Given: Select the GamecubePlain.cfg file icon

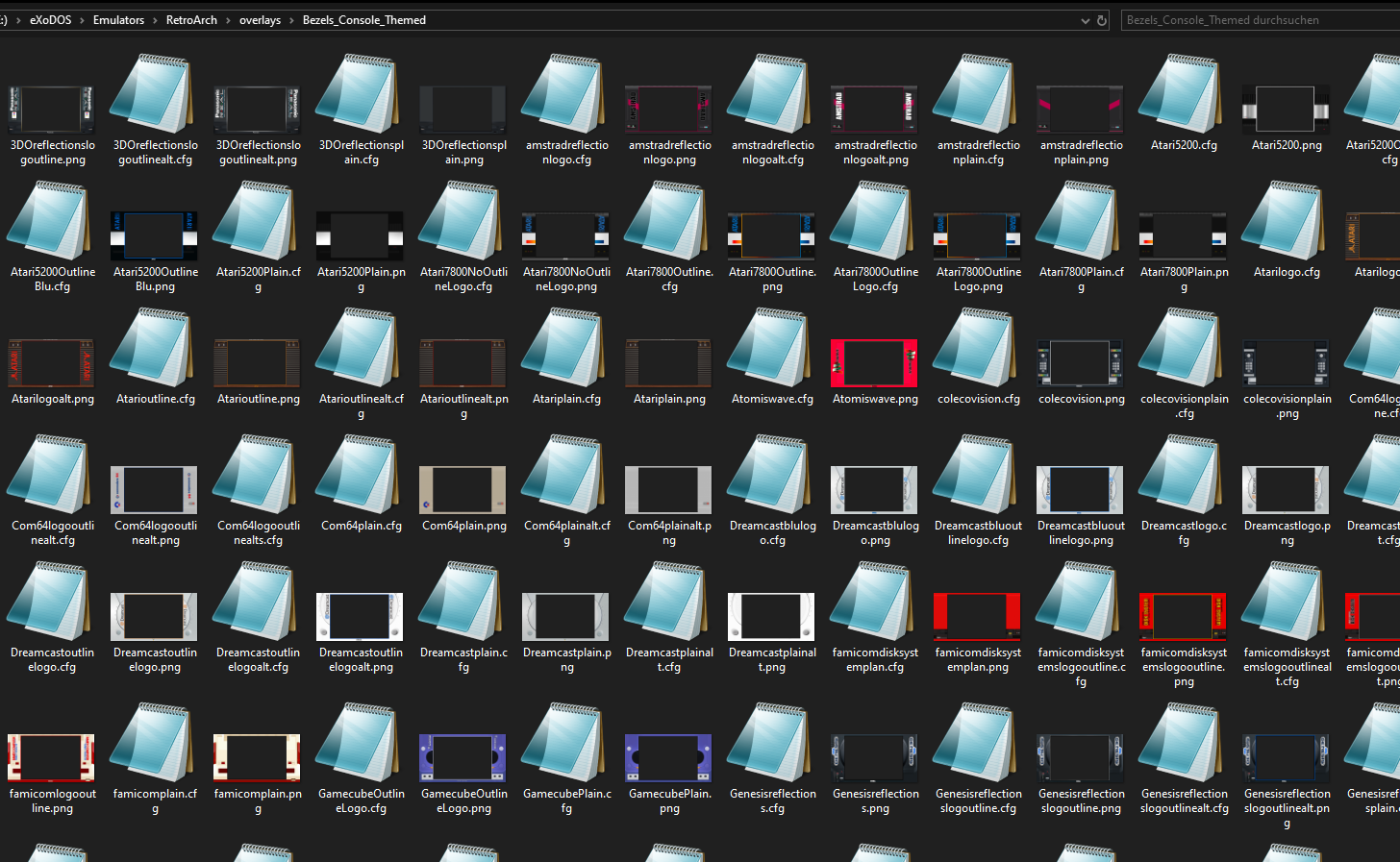Looking at the screenshot, I should pos(566,744).
